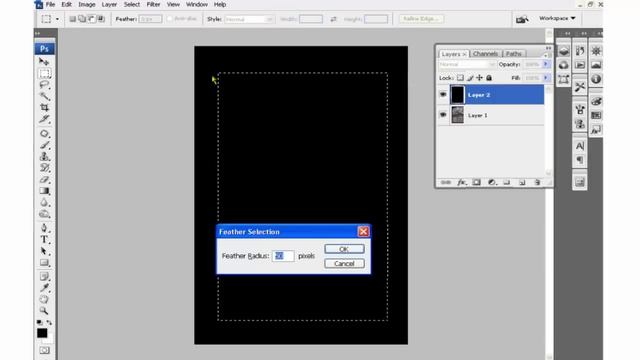The image size is (640, 360).
Task: Open the Character panel icon
Action: point(580,146)
